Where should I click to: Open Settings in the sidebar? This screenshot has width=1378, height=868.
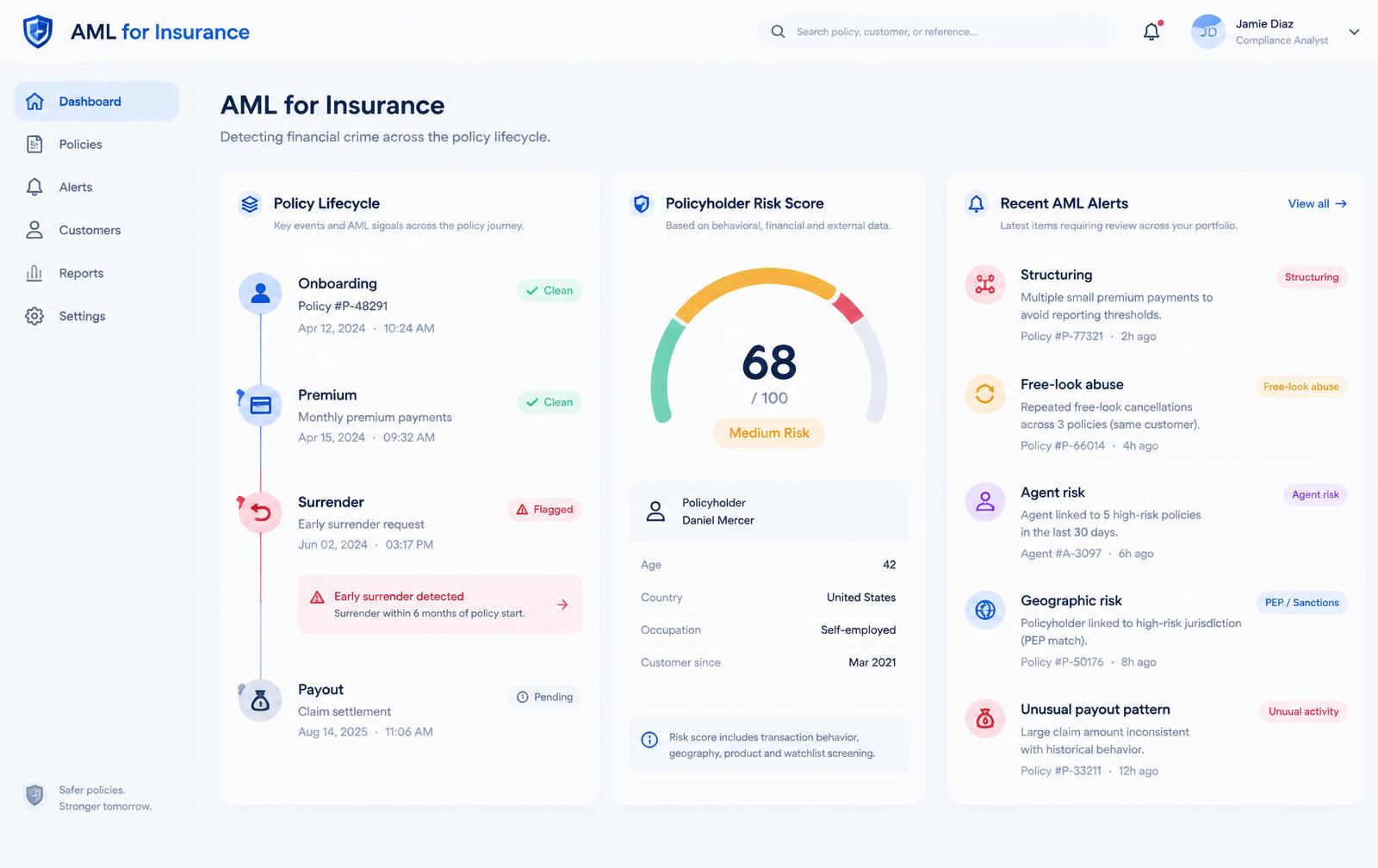coord(96,316)
